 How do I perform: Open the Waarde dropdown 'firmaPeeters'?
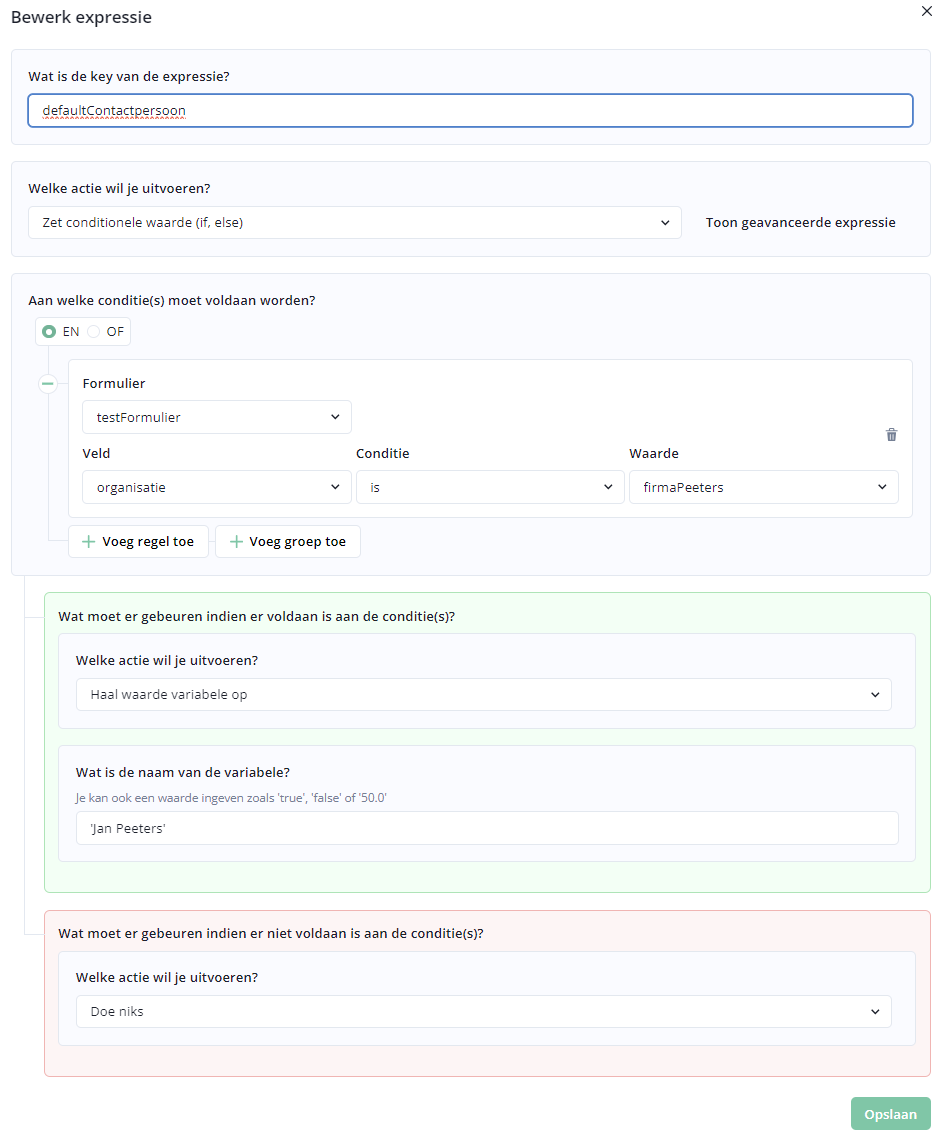[763, 487]
